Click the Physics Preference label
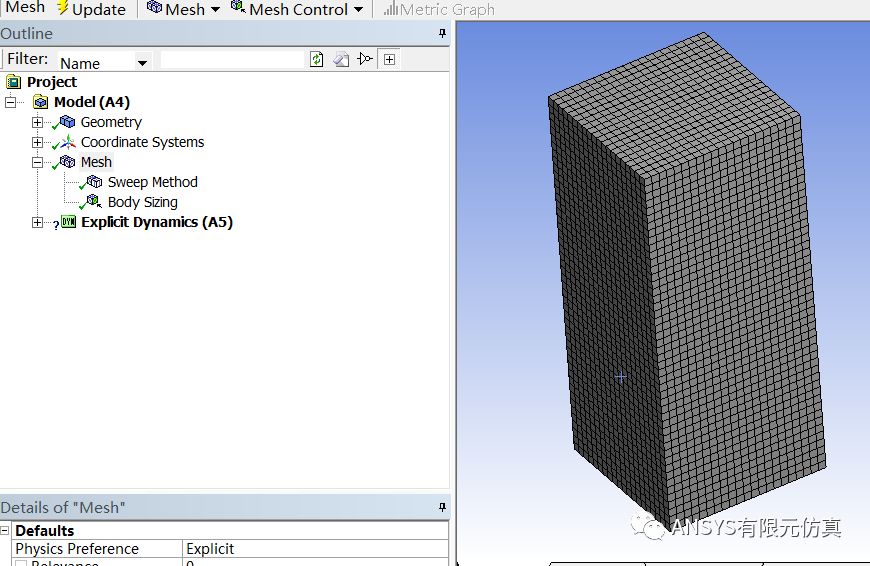Screen dimensions: 870x566 [77, 549]
